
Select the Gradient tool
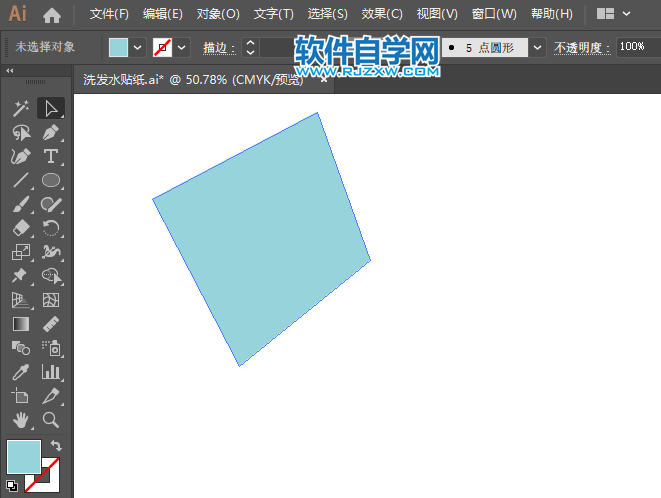[21, 324]
